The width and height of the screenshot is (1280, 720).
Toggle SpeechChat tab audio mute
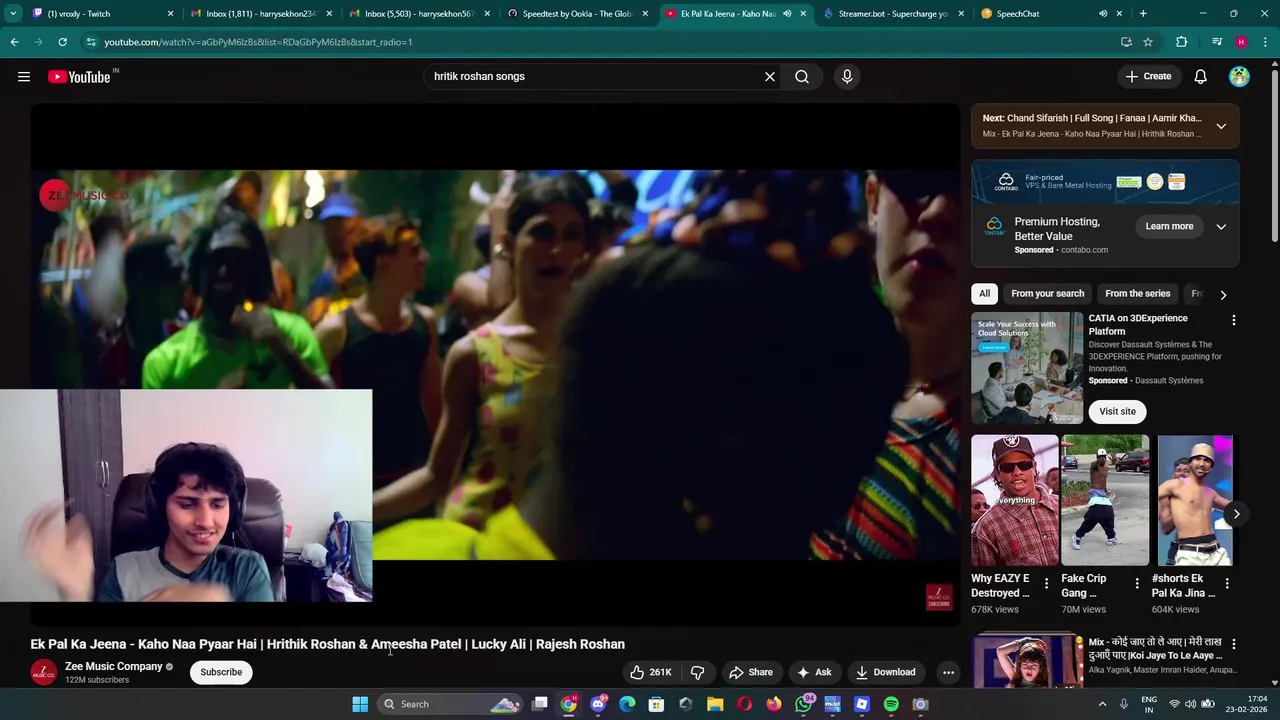coord(1103,14)
